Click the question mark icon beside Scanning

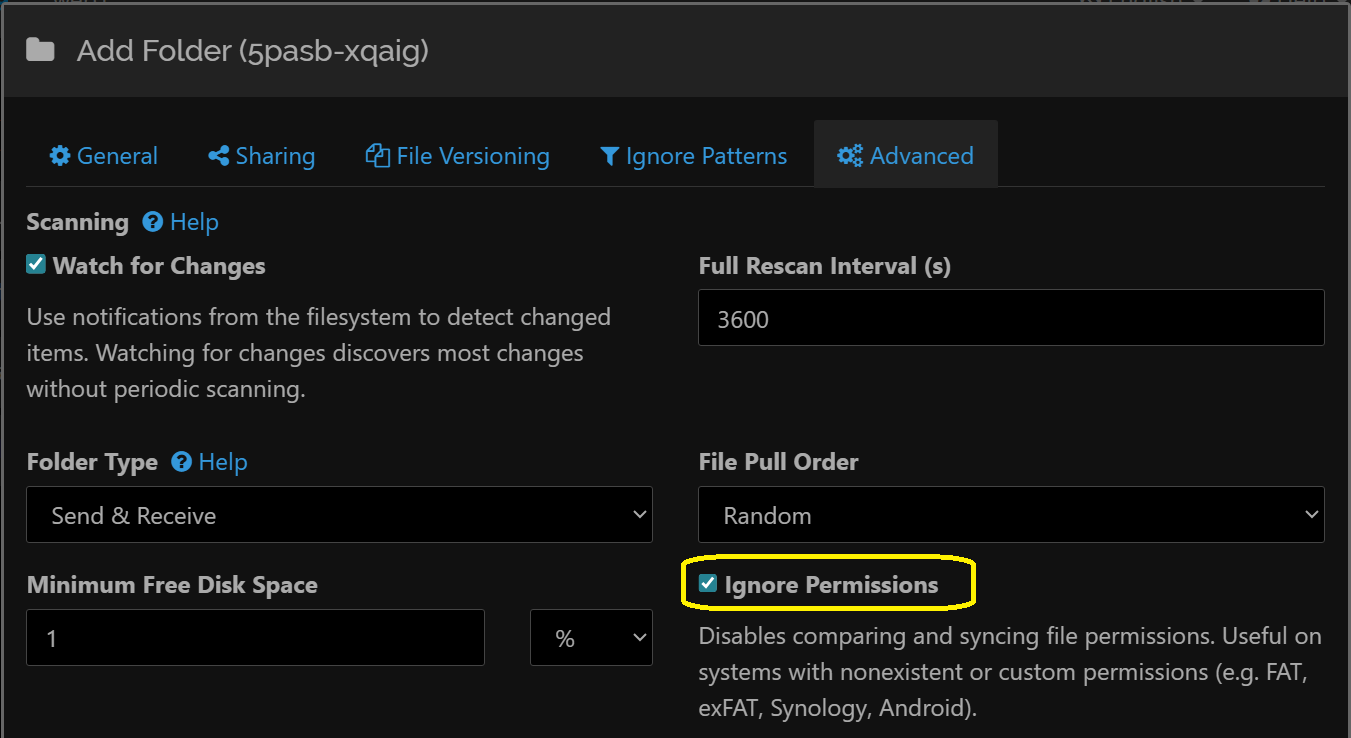tap(153, 222)
